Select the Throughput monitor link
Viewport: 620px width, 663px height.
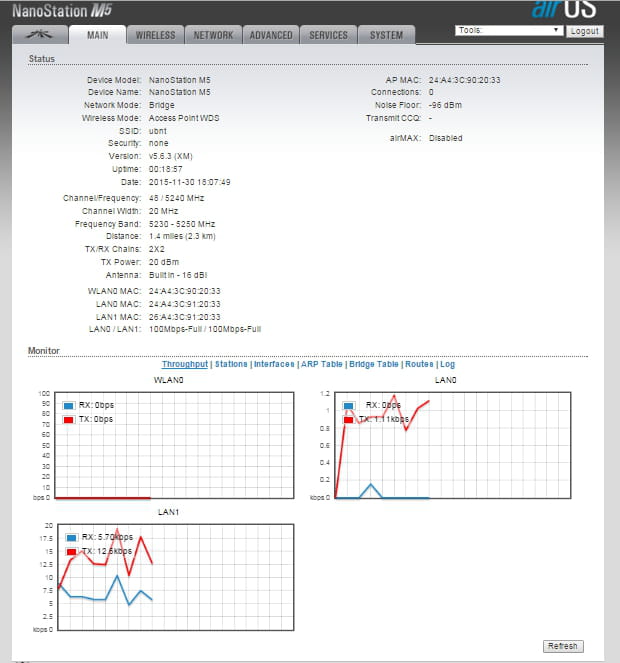(x=185, y=364)
